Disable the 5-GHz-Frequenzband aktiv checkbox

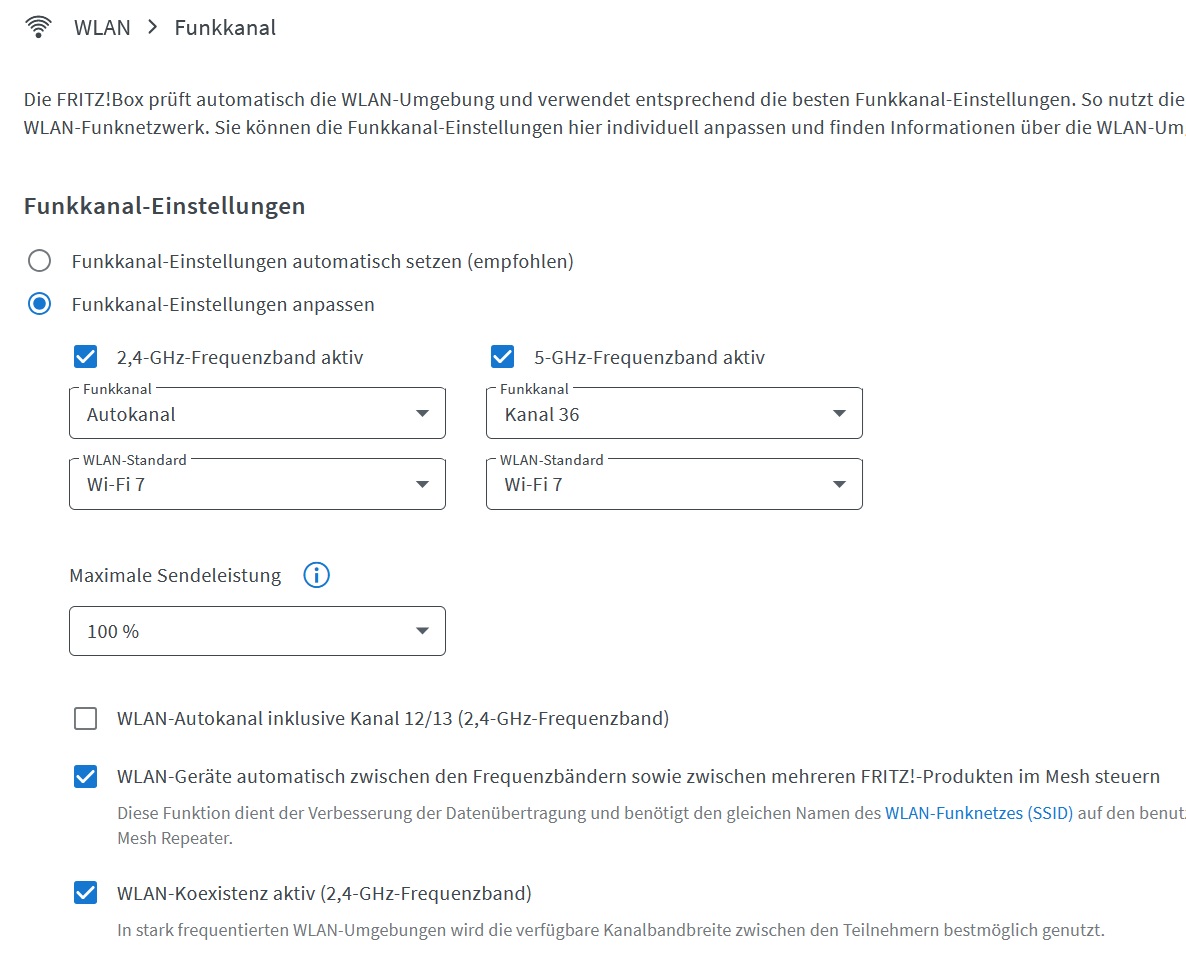(502, 356)
